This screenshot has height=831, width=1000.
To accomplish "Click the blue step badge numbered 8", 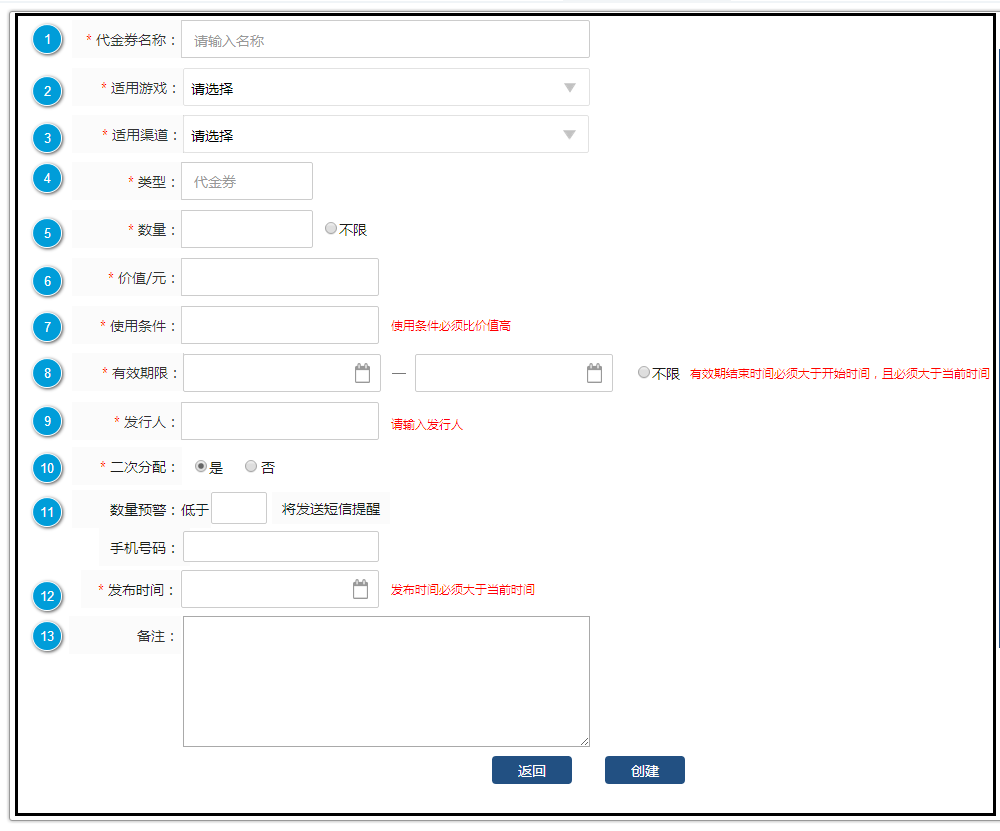I will (x=46, y=373).
